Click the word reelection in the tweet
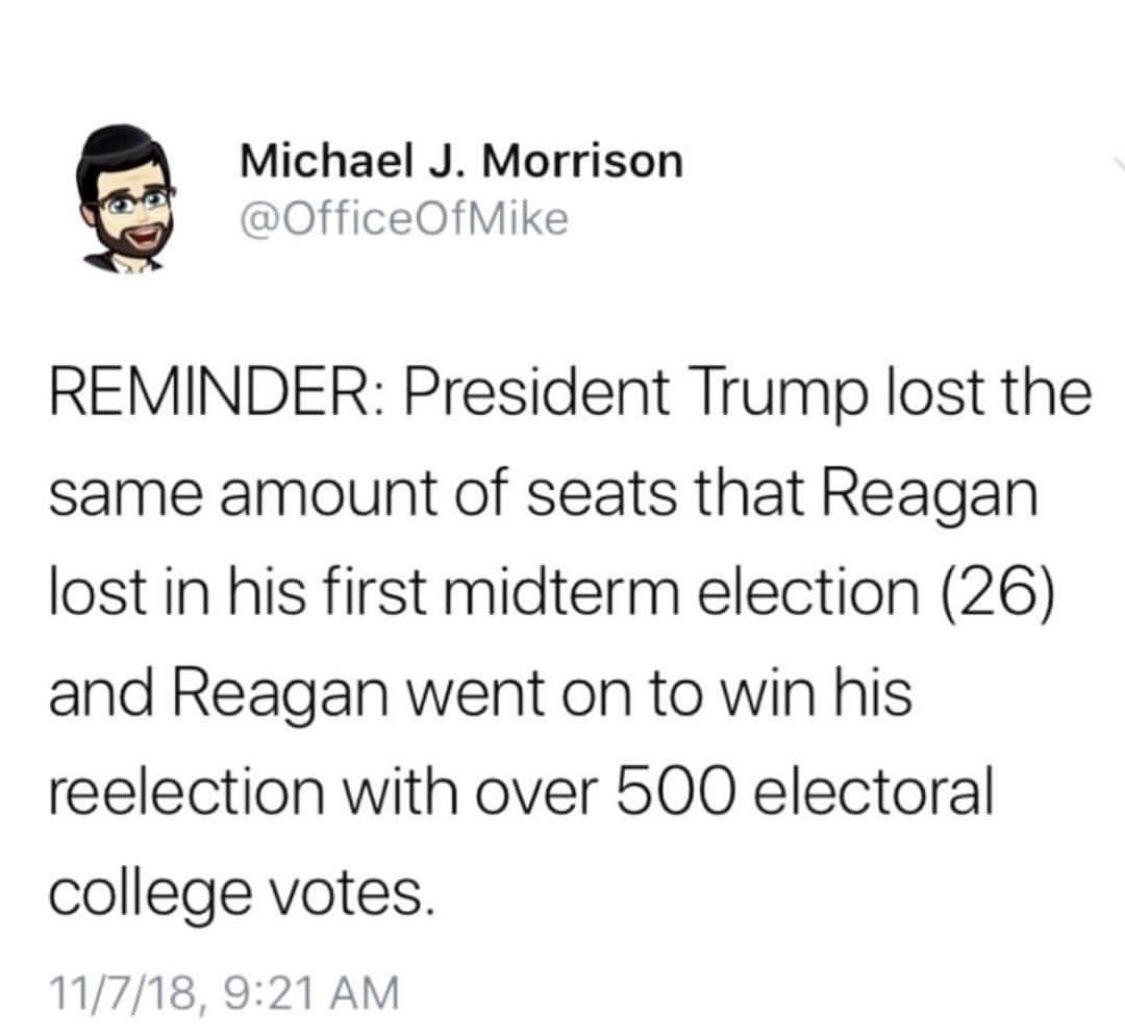The image size is (1125, 1031). coord(187,794)
